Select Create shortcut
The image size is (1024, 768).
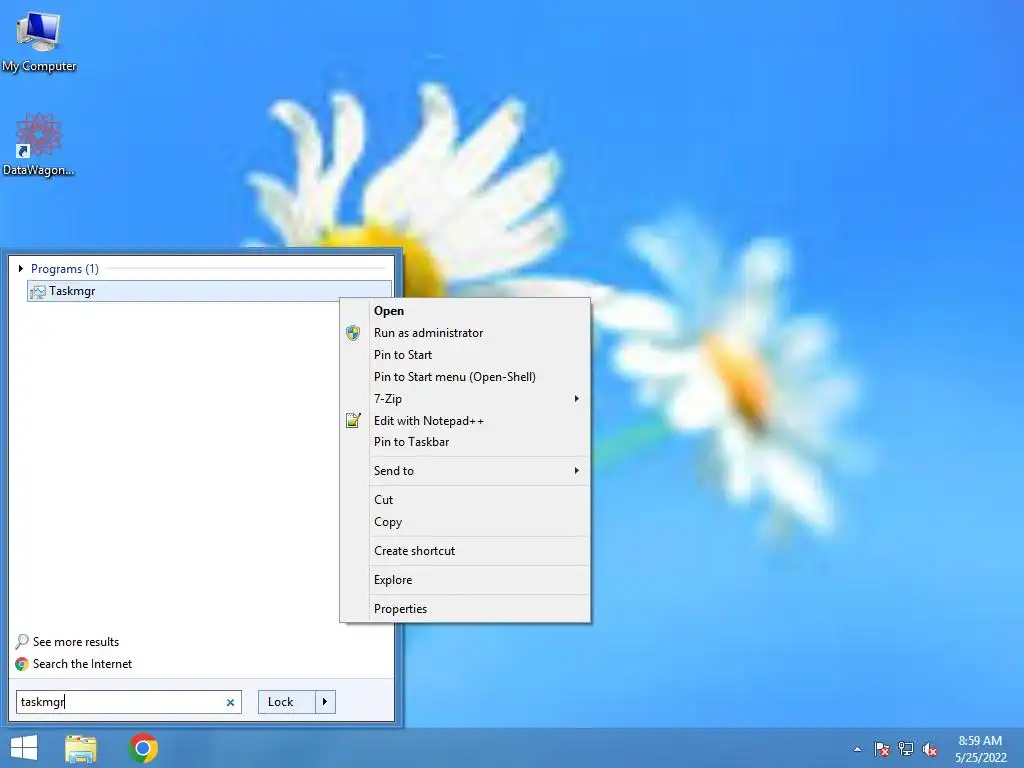point(465,551)
